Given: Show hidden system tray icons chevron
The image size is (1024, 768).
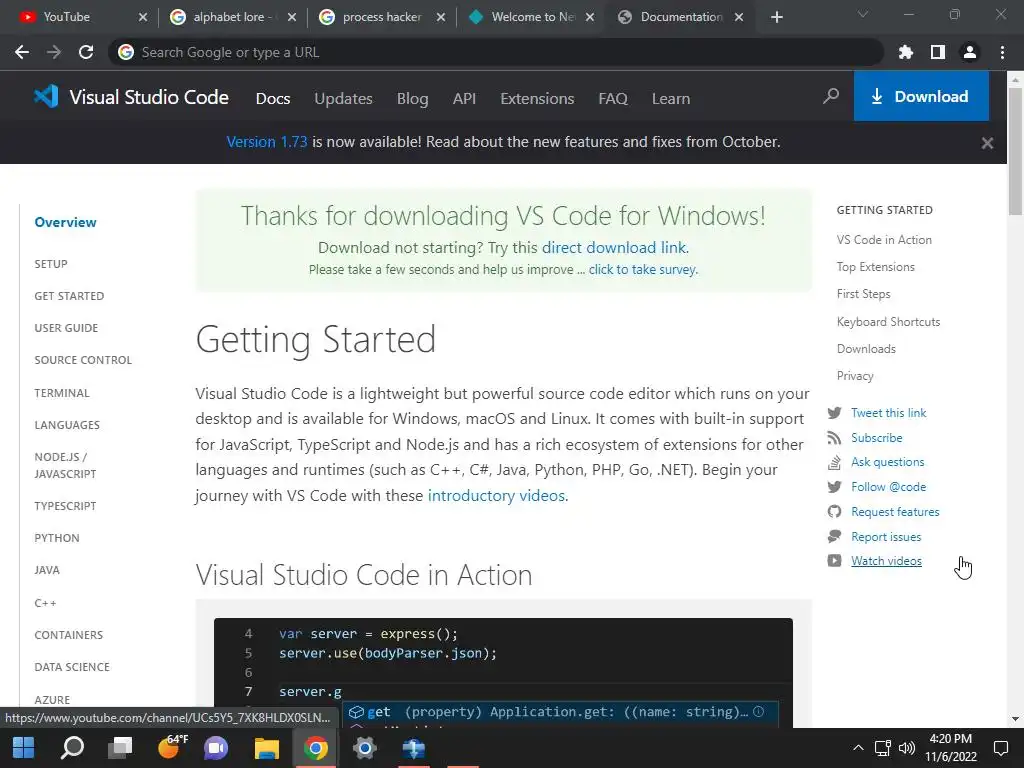Looking at the screenshot, I should point(858,748).
